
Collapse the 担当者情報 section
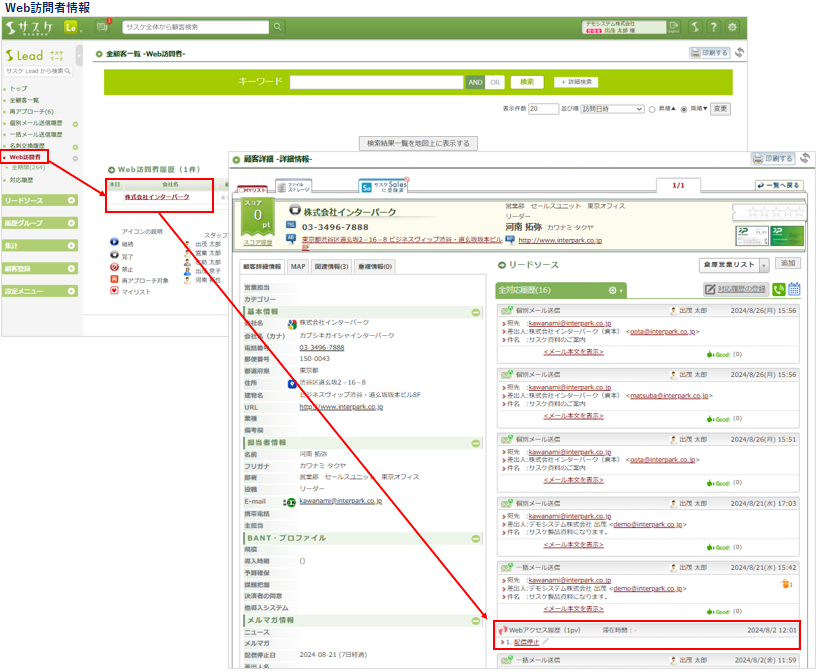point(476,443)
